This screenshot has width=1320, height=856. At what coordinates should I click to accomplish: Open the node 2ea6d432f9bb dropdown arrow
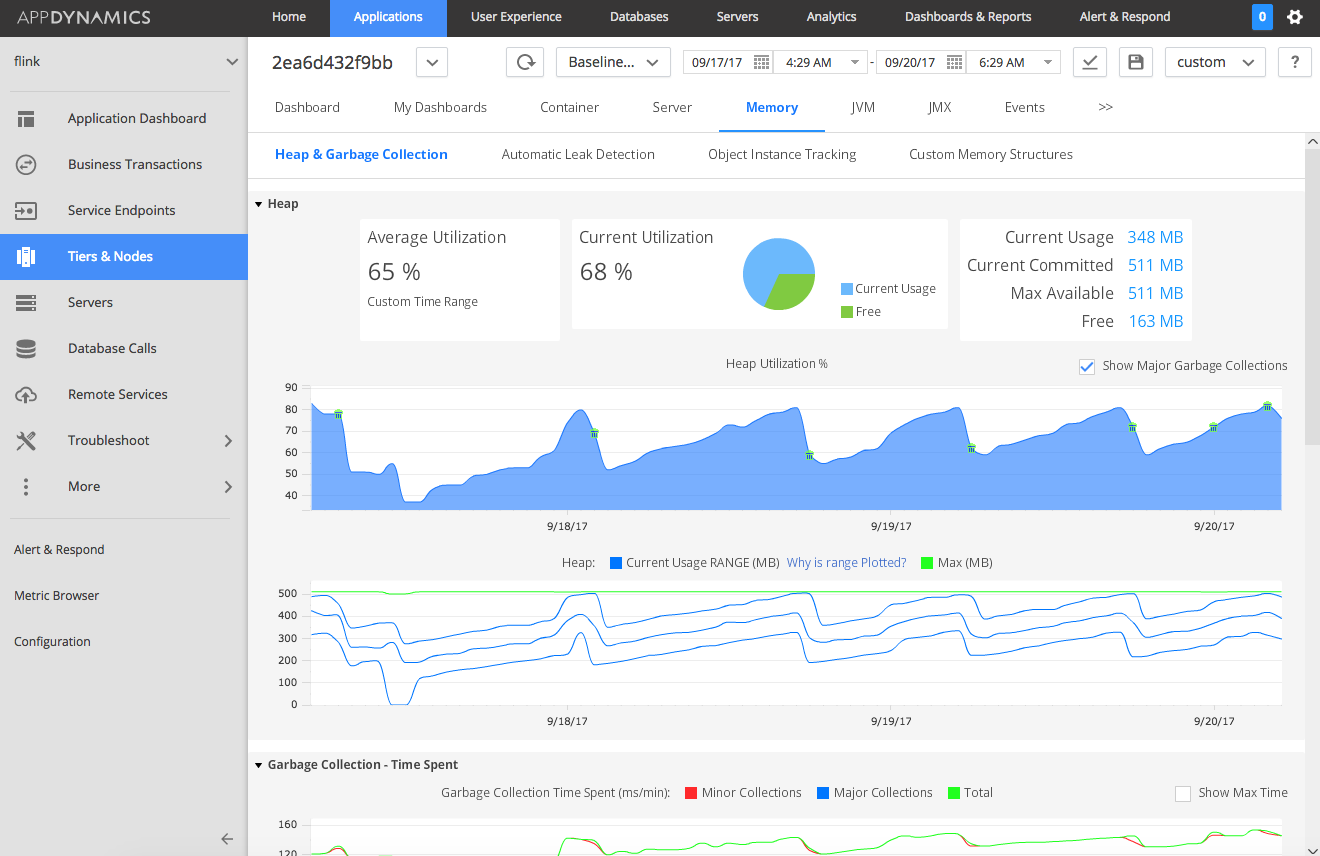(431, 62)
